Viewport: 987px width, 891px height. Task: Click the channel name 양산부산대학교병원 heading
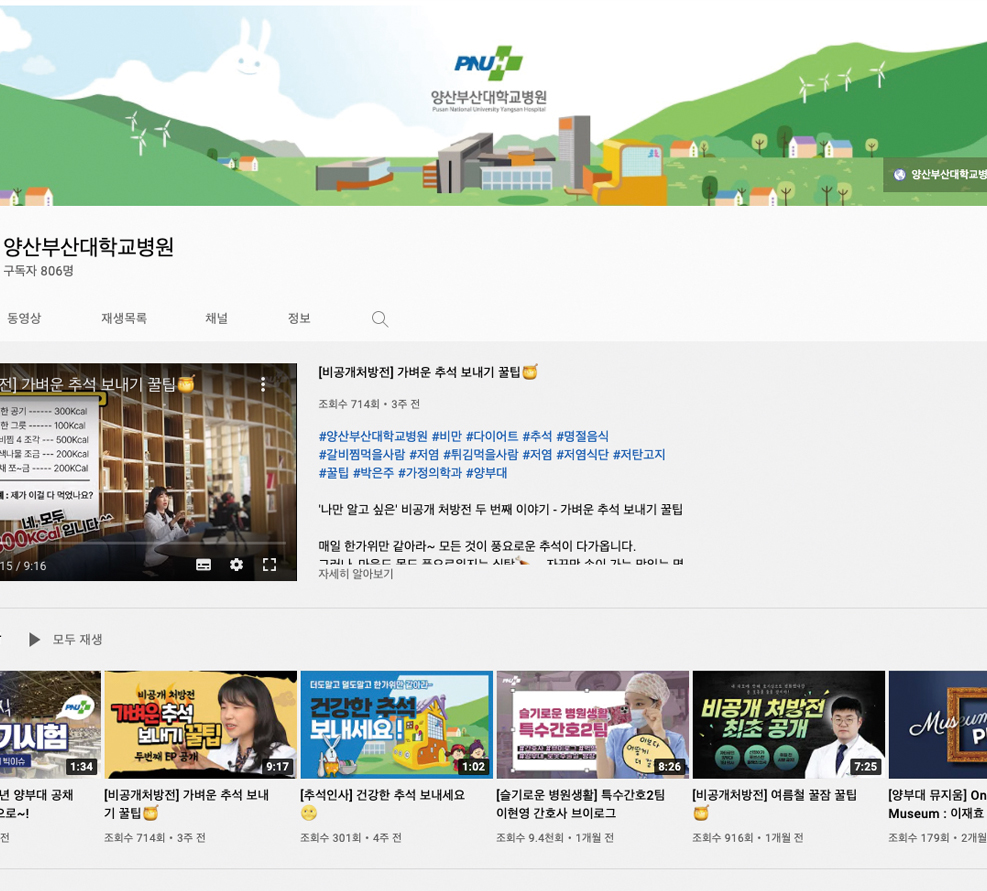89,246
